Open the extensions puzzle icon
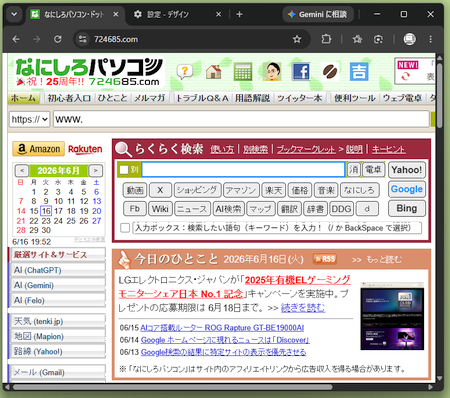 click(326, 39)
